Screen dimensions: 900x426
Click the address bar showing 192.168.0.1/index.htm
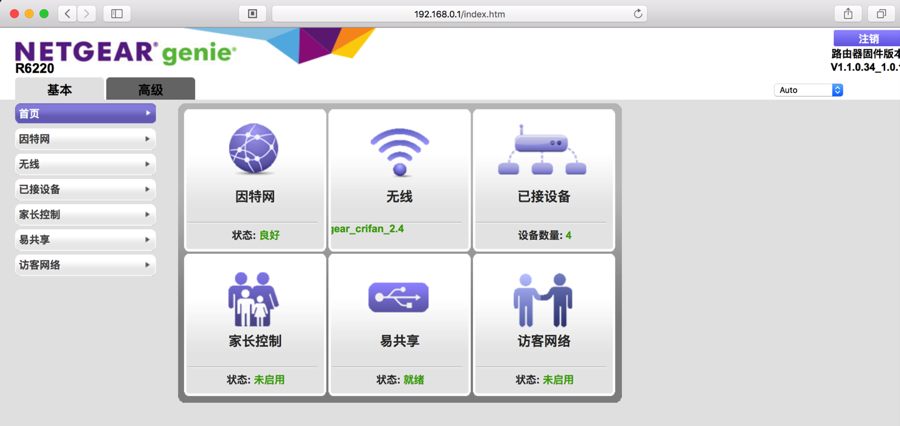[x=459, y=14]
